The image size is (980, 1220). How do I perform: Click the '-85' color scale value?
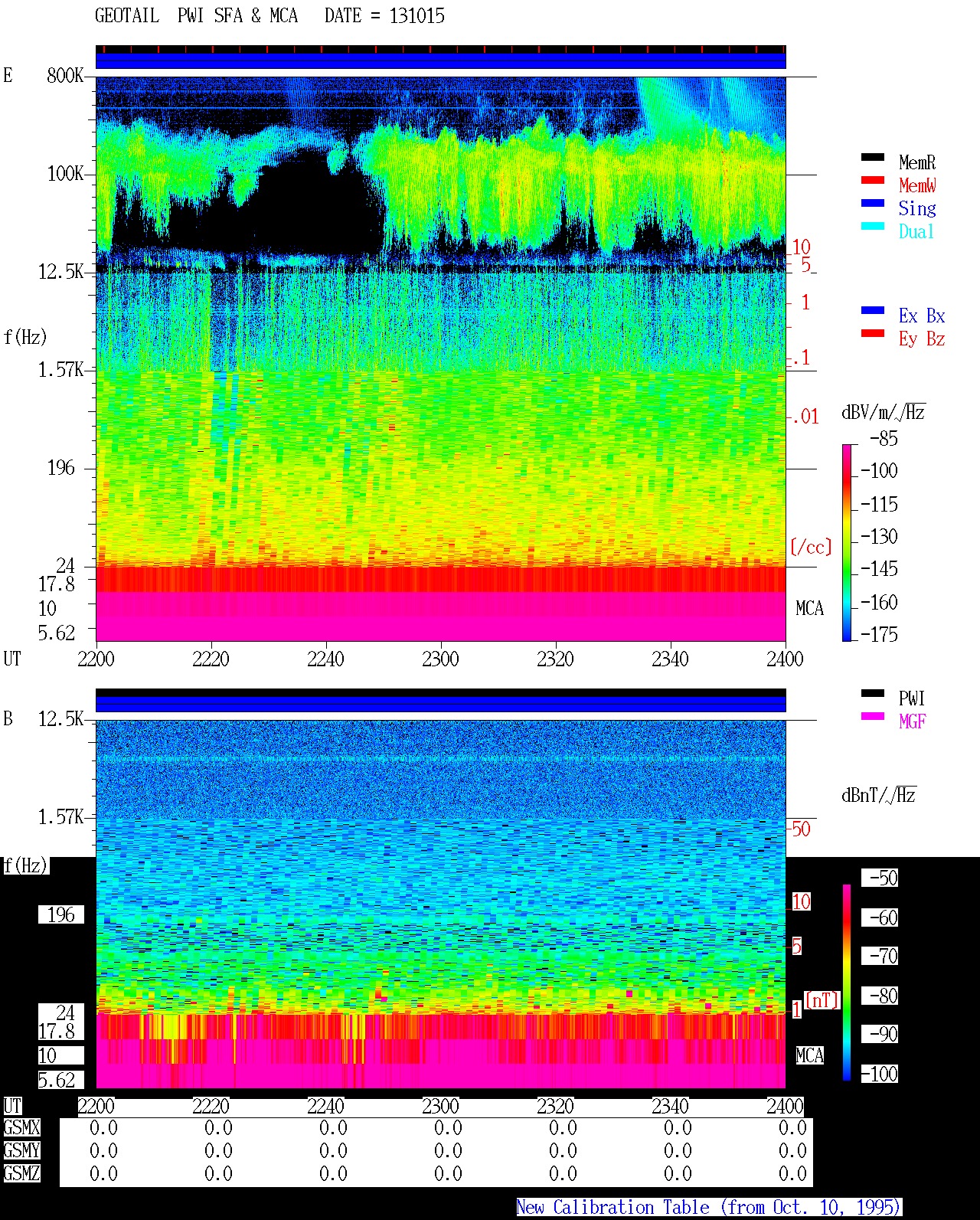(884, 439)
